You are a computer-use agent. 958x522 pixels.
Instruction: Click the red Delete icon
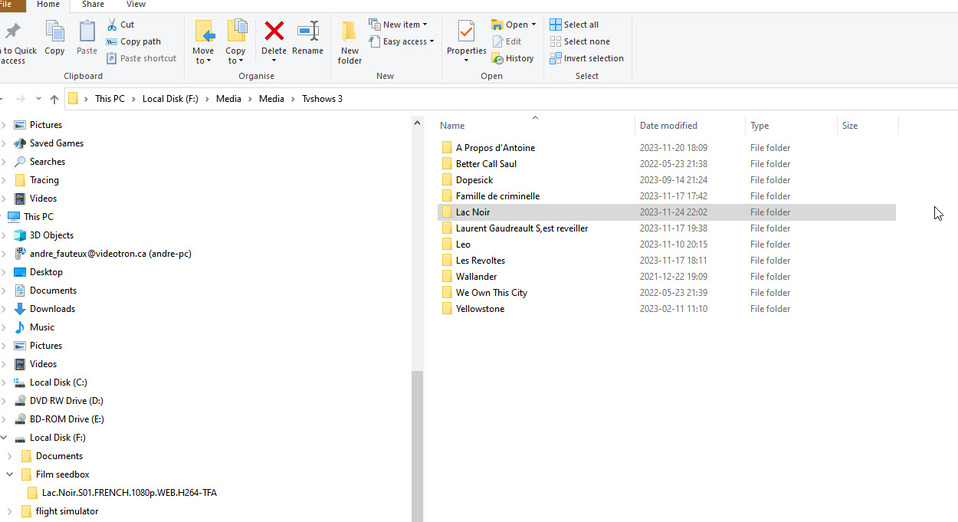pyautogui.click(x=274, y=31)
